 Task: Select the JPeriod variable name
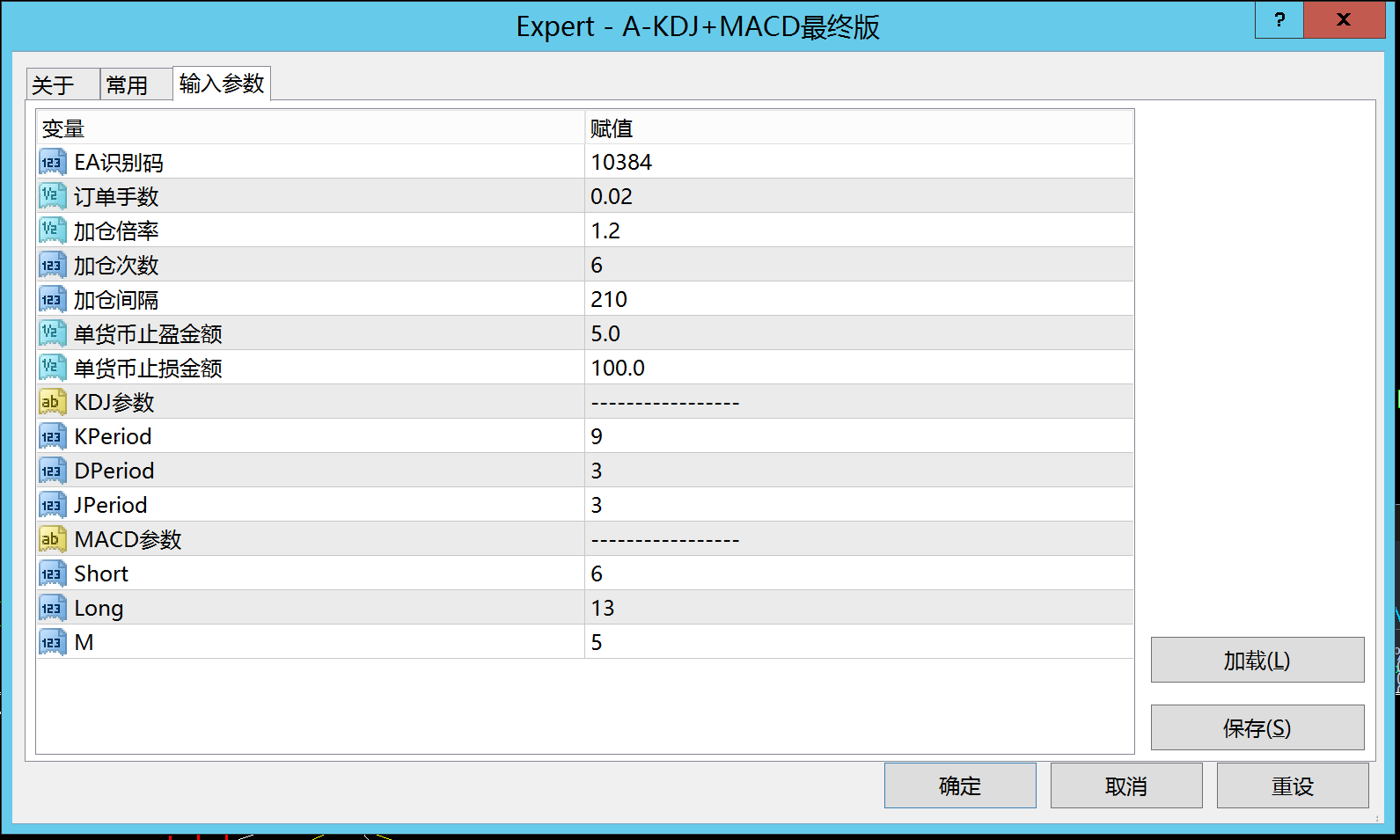pyautogui.click(x=111, y=505)
